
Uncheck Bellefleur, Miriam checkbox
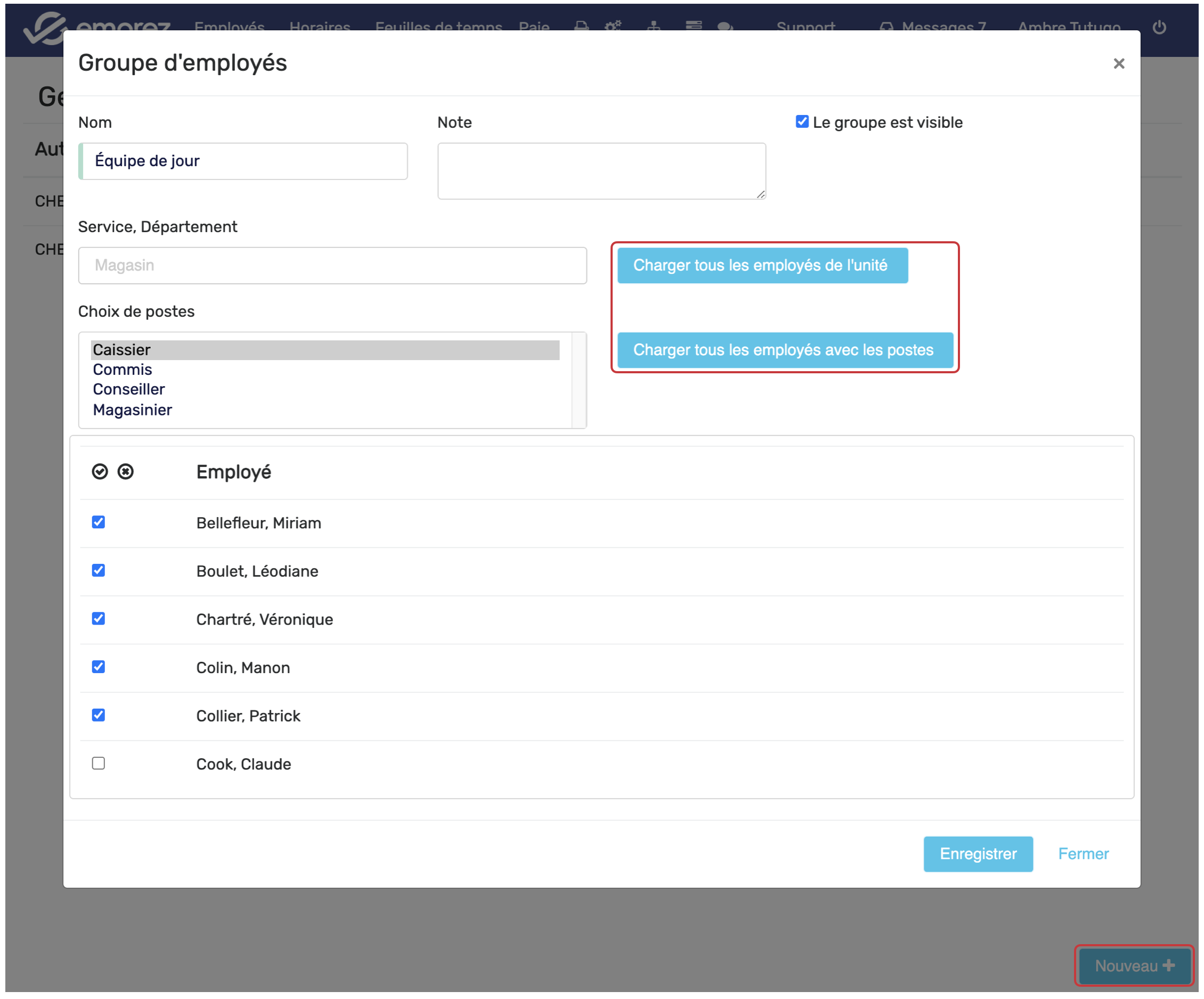(x=99, y=522)
